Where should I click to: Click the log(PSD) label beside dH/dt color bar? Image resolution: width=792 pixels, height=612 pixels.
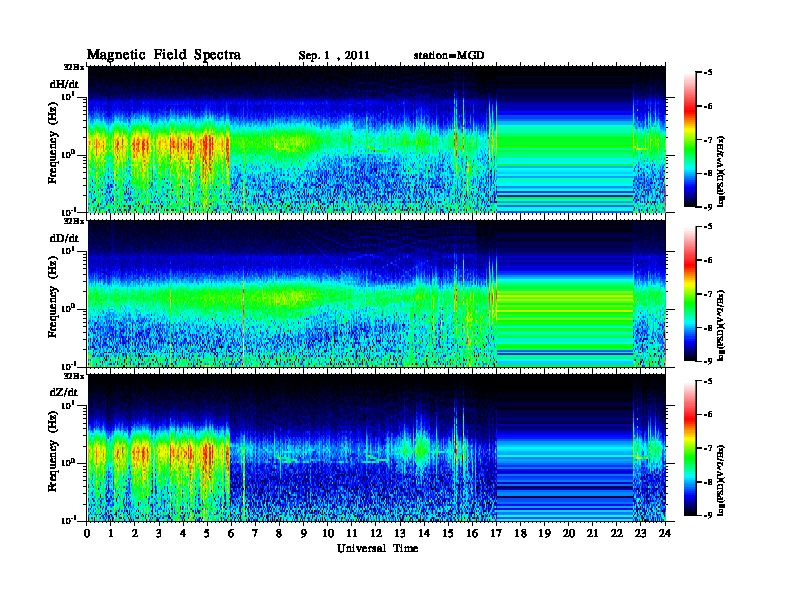[721, 171]
